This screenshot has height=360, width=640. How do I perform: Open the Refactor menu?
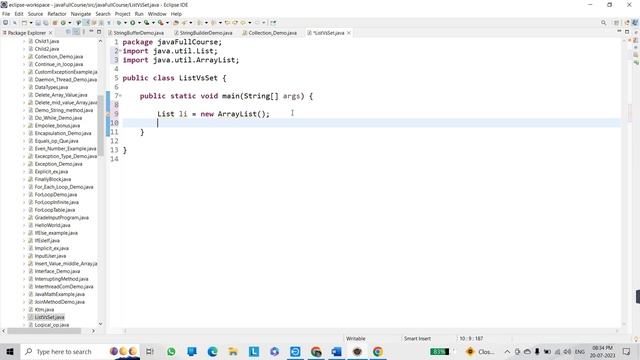(57, 14)
